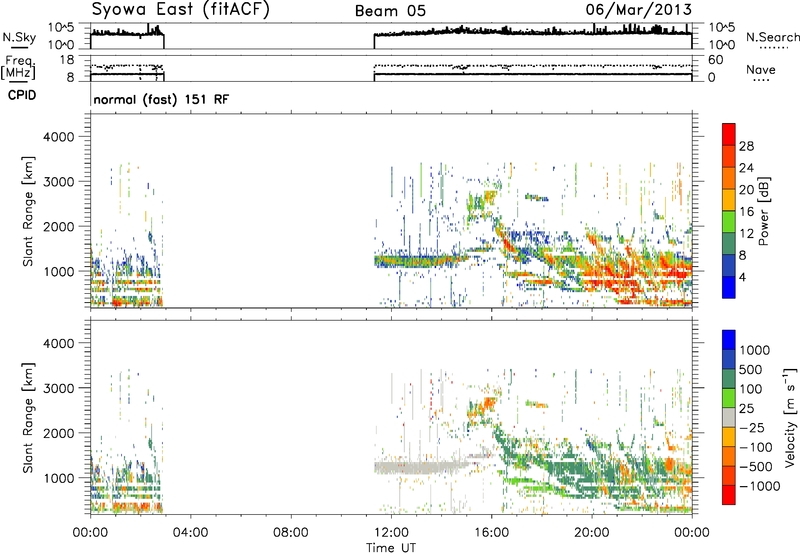Click the blue bottom segment of power color bar

pyautogui.click(x=729, y=287)
